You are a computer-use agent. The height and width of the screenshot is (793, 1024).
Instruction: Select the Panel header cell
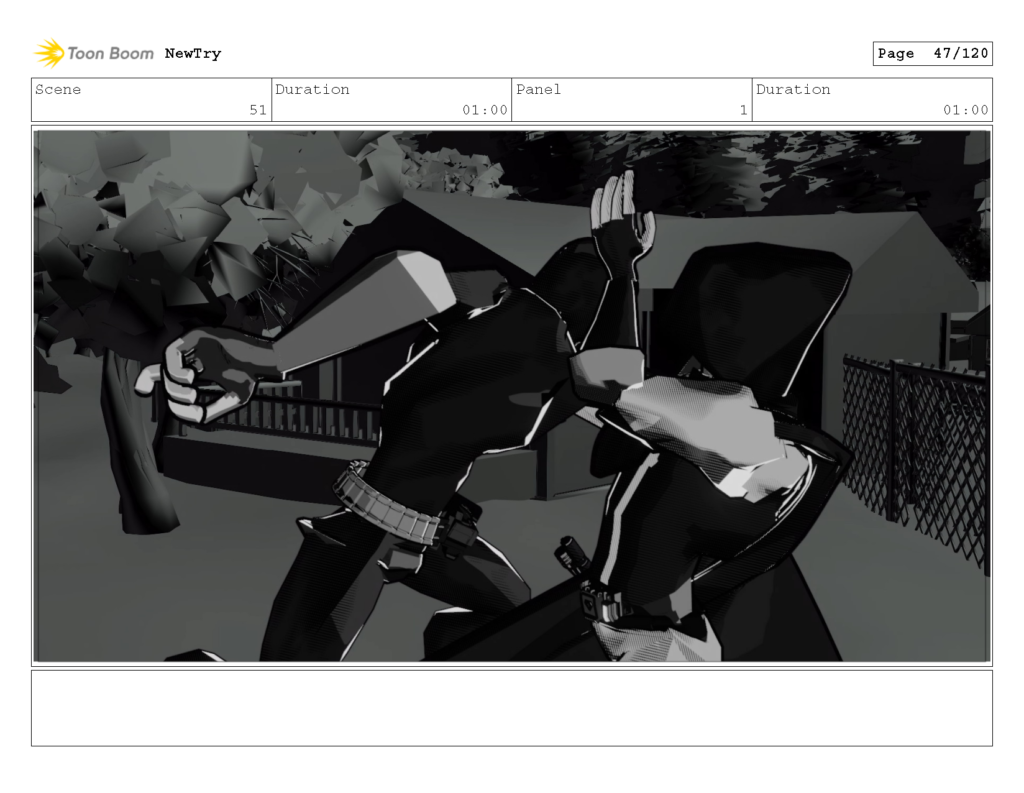click(538, 90)
